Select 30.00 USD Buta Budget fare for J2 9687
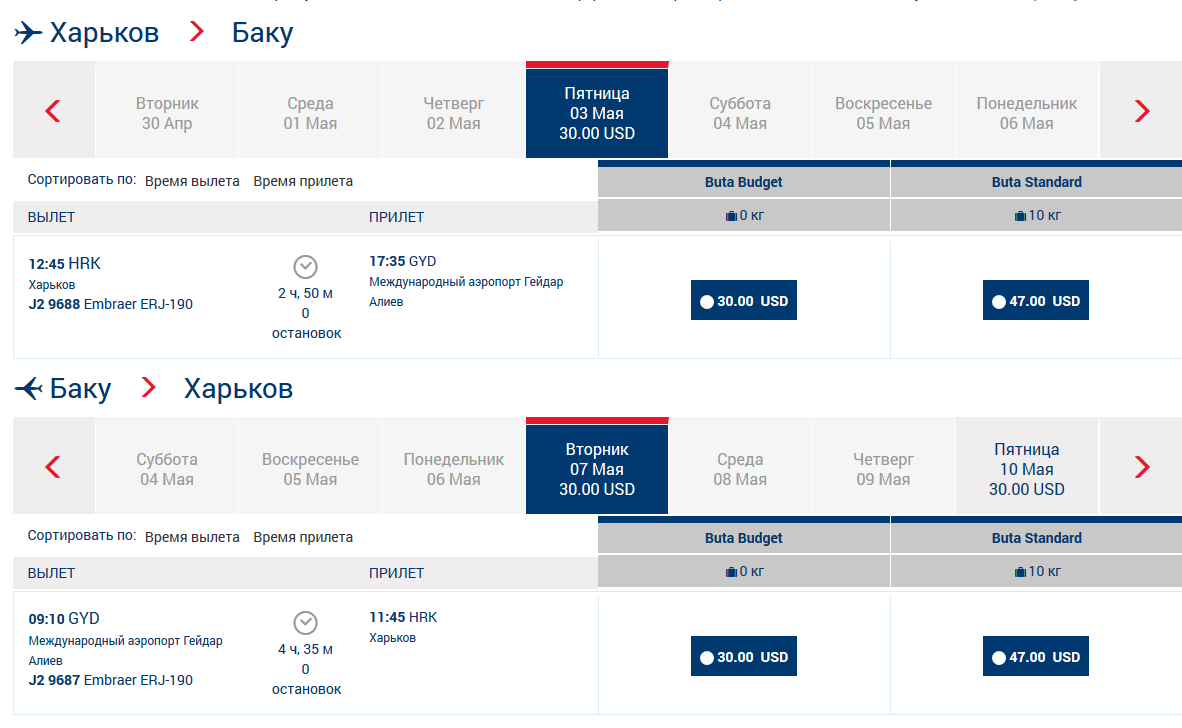Image resolution: width=1182 pixels, height=728 pixels. coord(743,657)
